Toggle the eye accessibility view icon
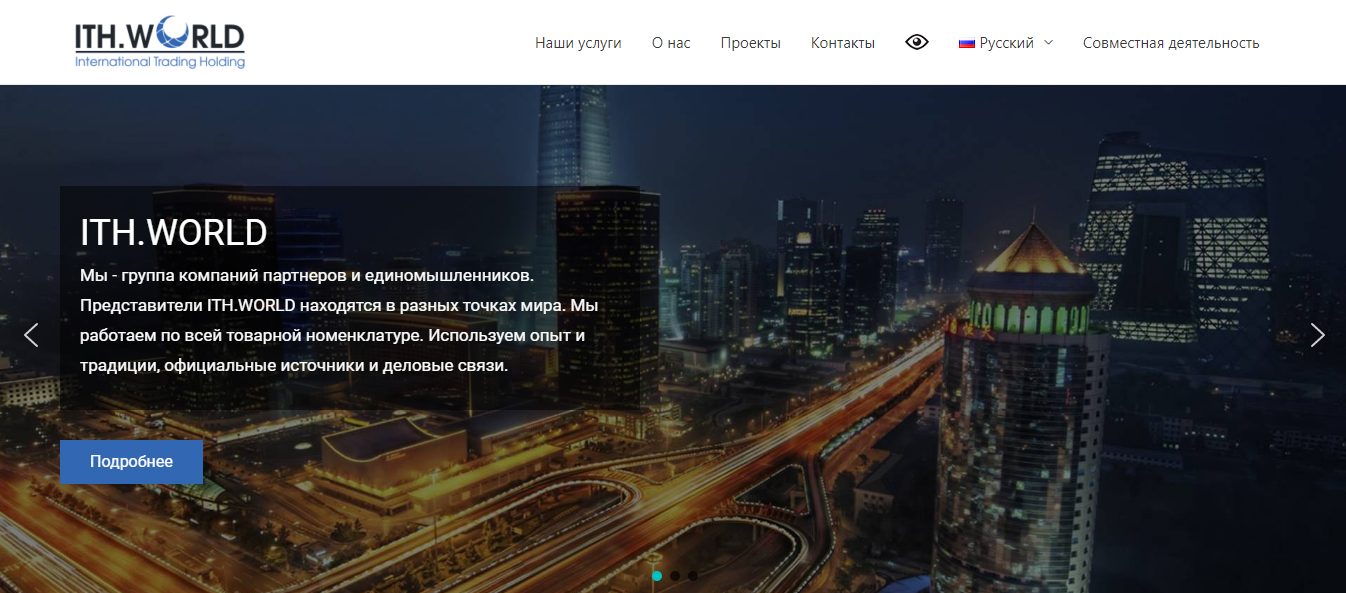The width and height of the screenshot is (1346, 593). 917,42
